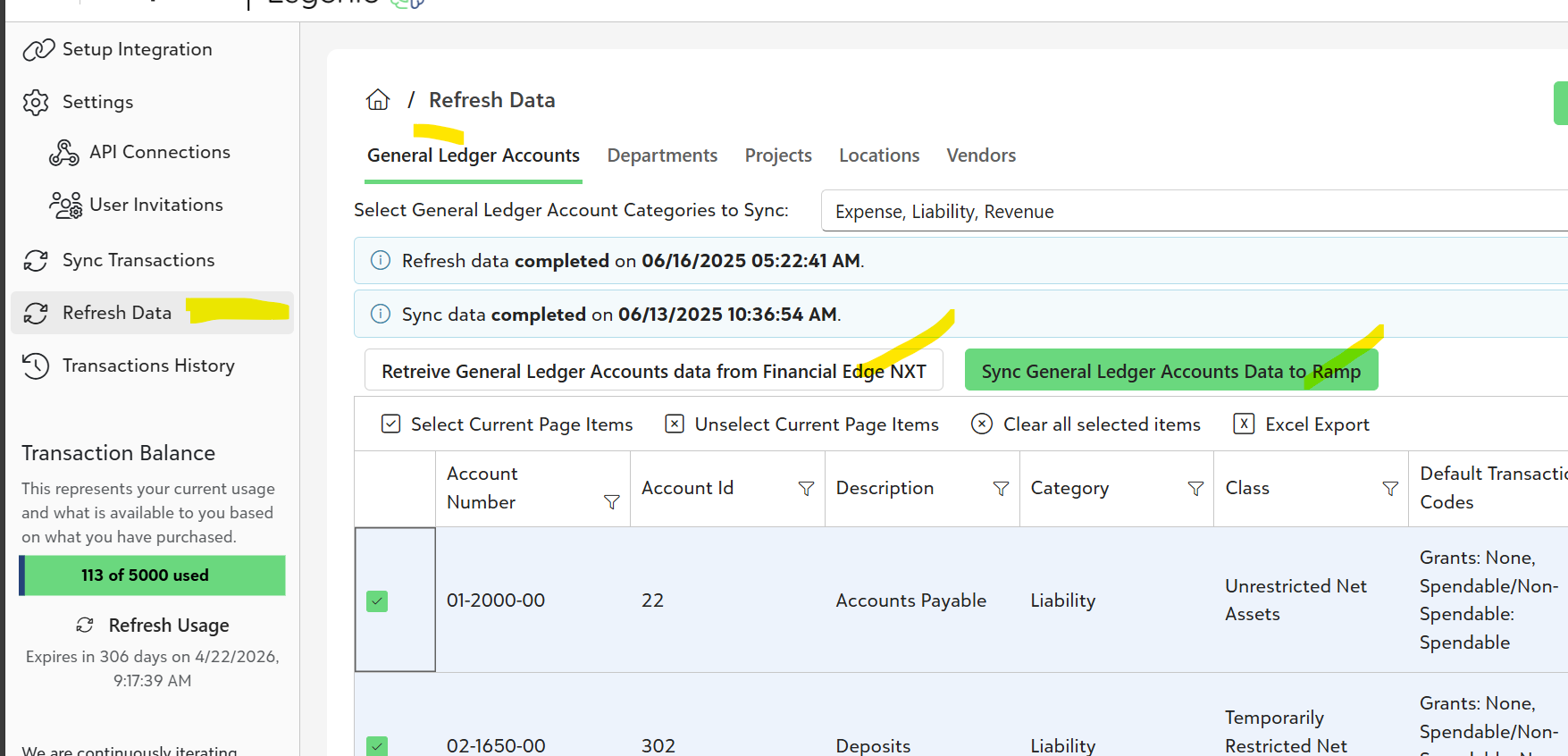Screen dimensions: 1568x756
Task: Open the Account Number column filter
Action: (612, 502)
